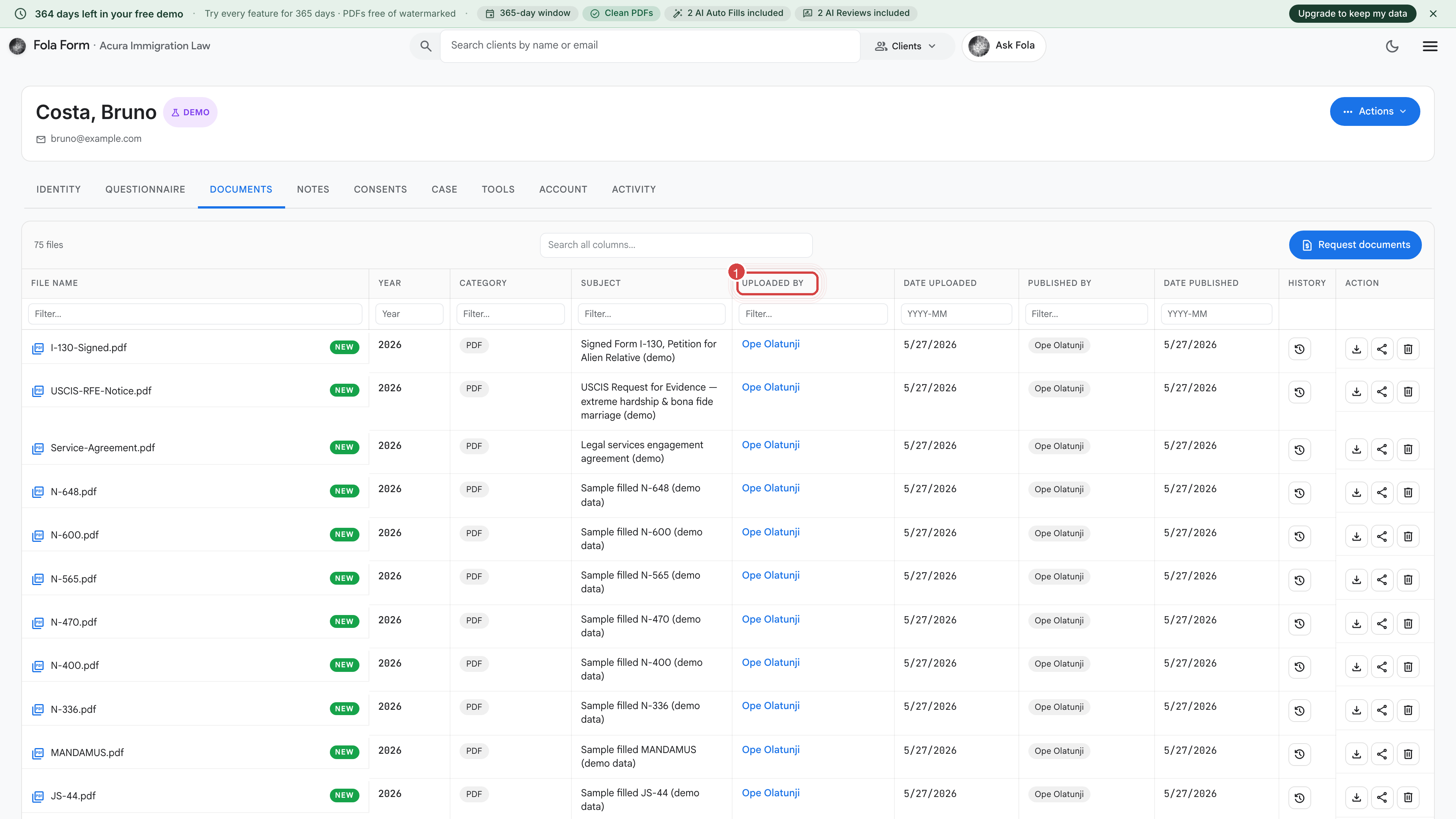The width and height of the screenshot is (1456, 819).
Task: Click the search magnifier icon
Action: tap(425, 46)
